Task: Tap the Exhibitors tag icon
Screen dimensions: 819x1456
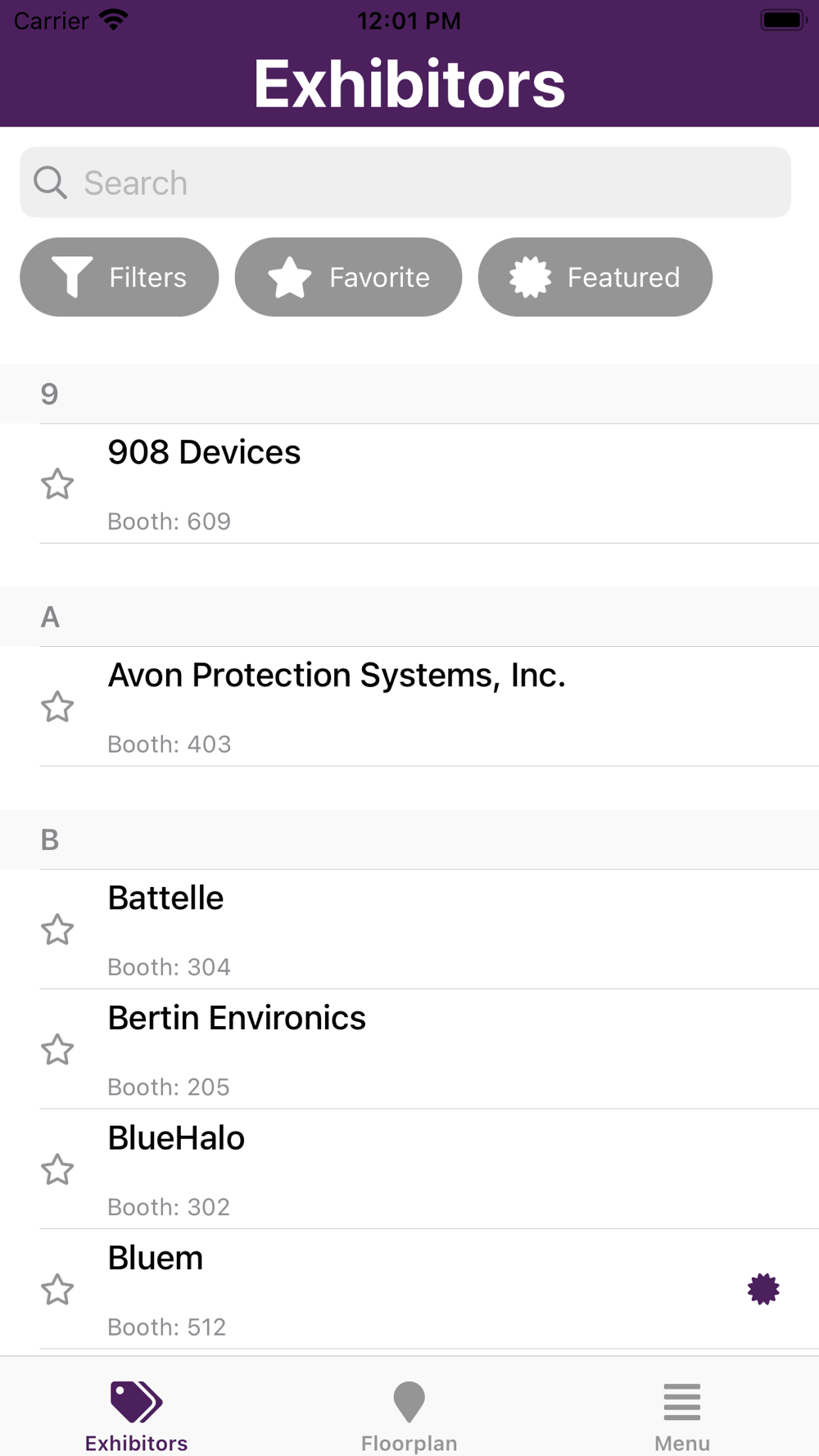Action: [x=136, y=1401]
